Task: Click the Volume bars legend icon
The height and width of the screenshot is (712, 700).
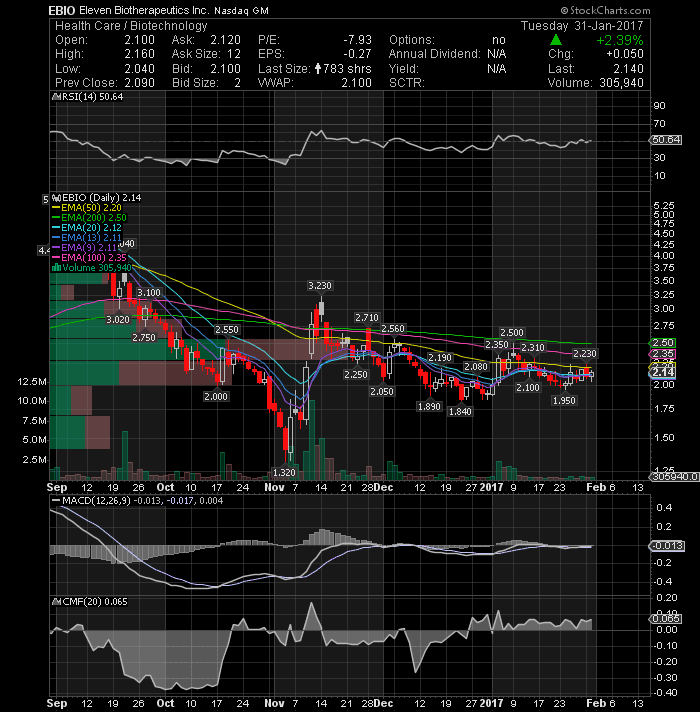Action: (x=56, y=267)
